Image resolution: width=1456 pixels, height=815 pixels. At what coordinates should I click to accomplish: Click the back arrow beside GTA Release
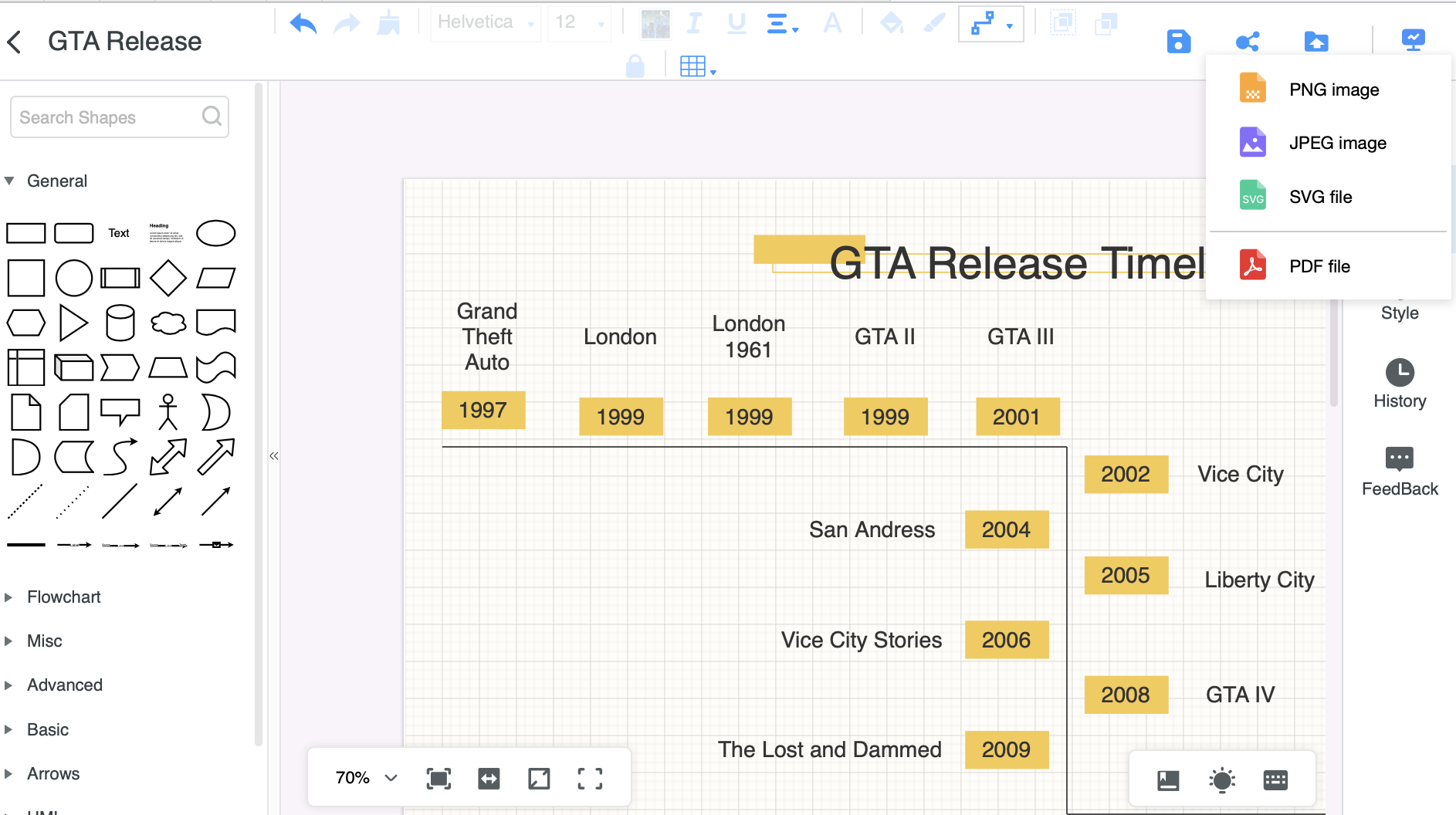(x=14, y=42)
